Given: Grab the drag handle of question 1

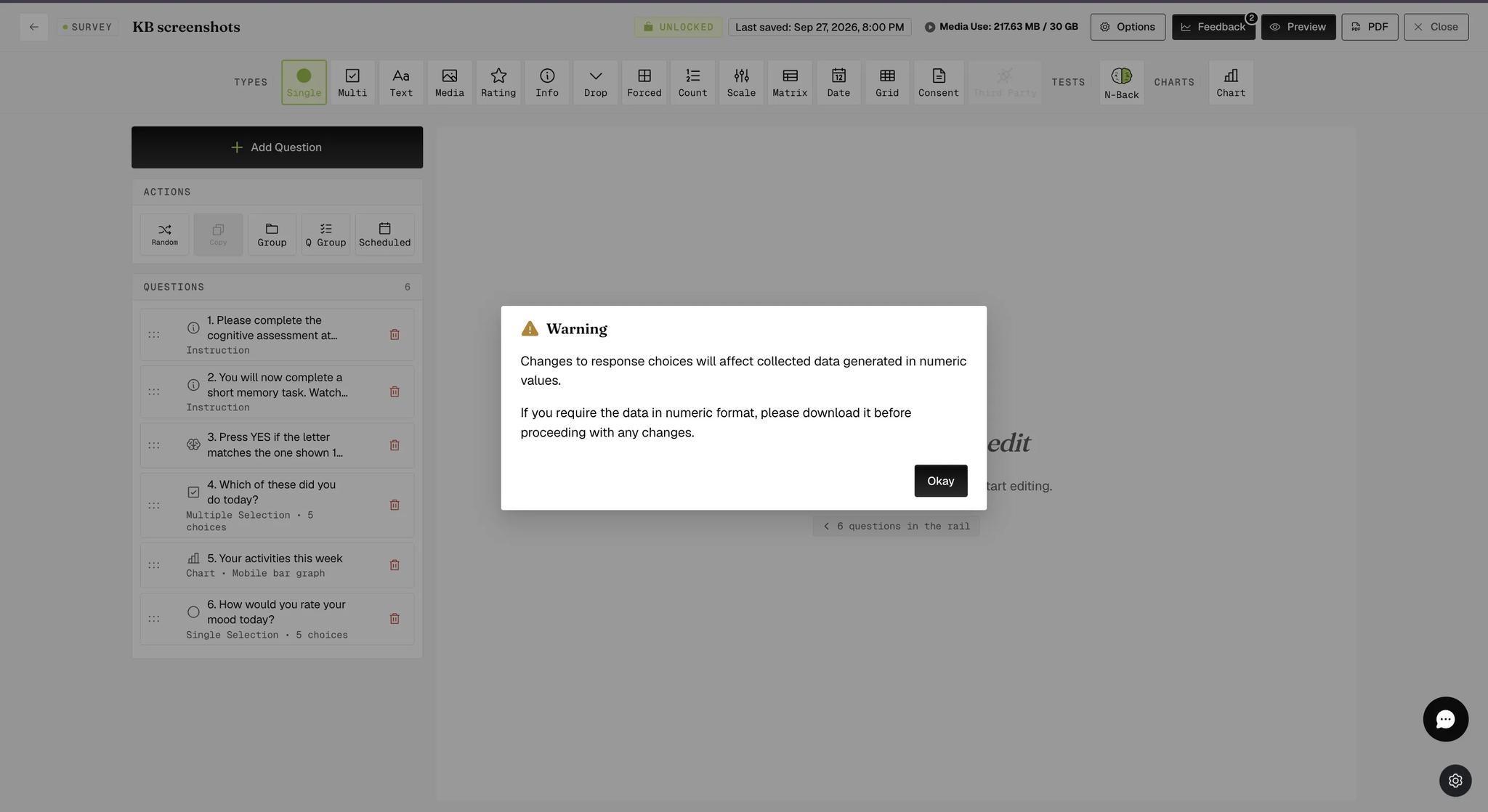Looking at the screenshot, I should [154, 335].
